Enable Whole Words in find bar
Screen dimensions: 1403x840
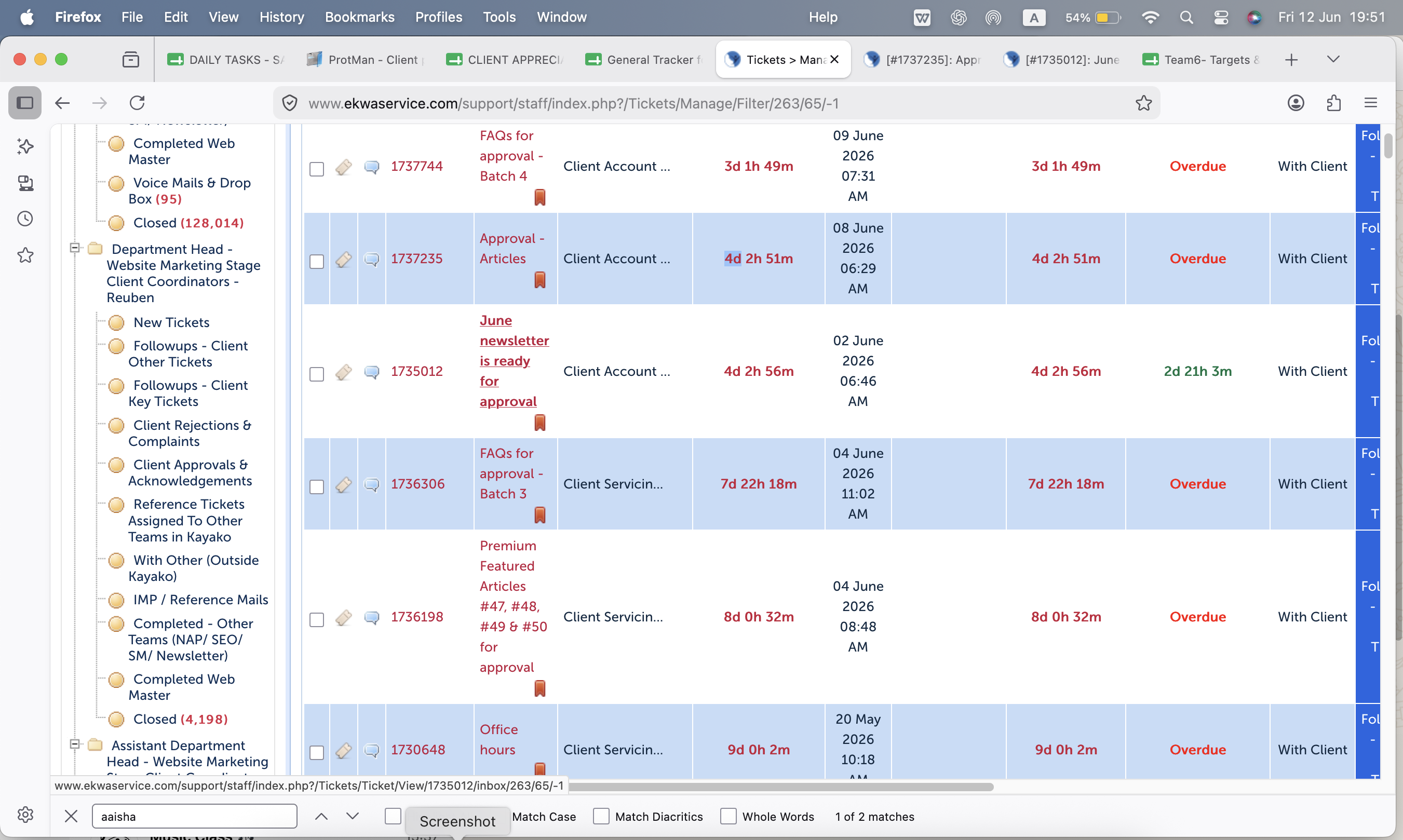pyautogui.click(x=729, y=816)
